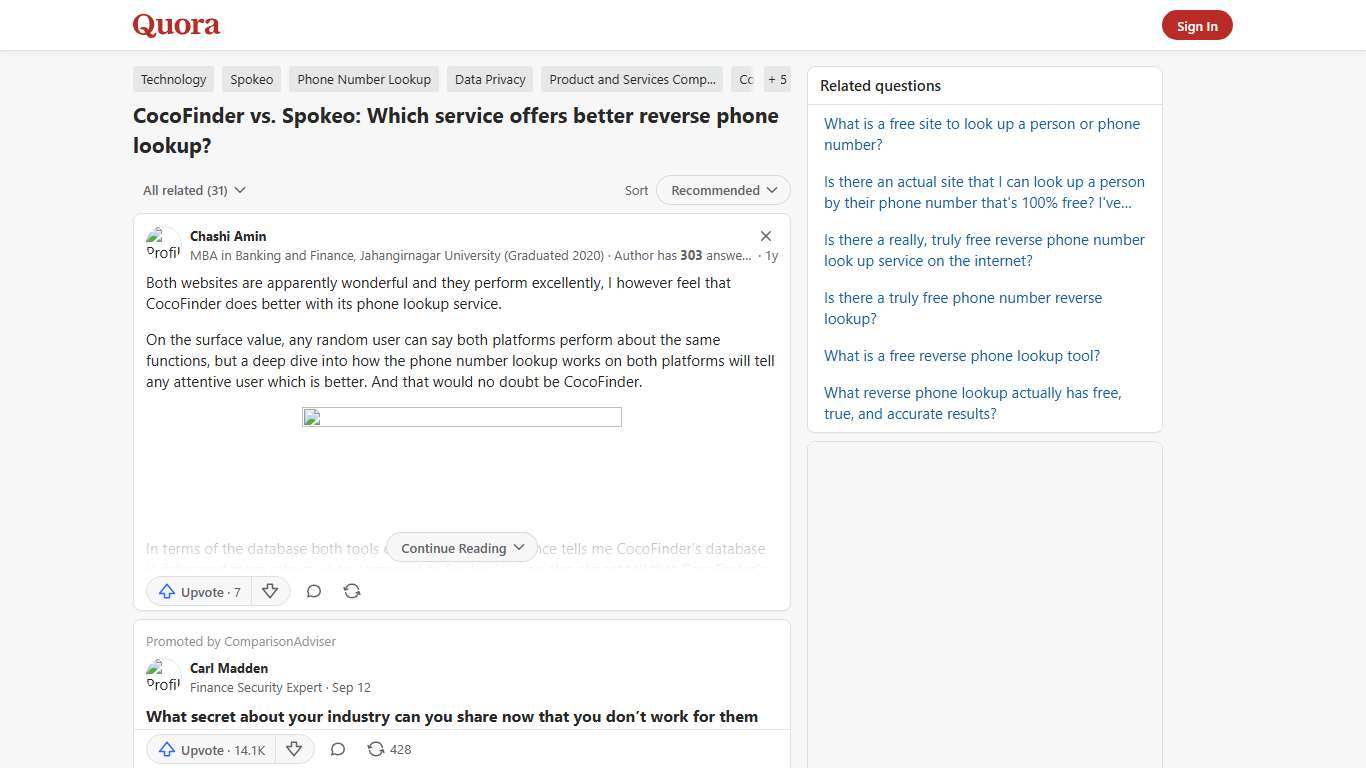Open the related question about free reverse phone lookup tool
1366x768 pixels.
point(961,355)
